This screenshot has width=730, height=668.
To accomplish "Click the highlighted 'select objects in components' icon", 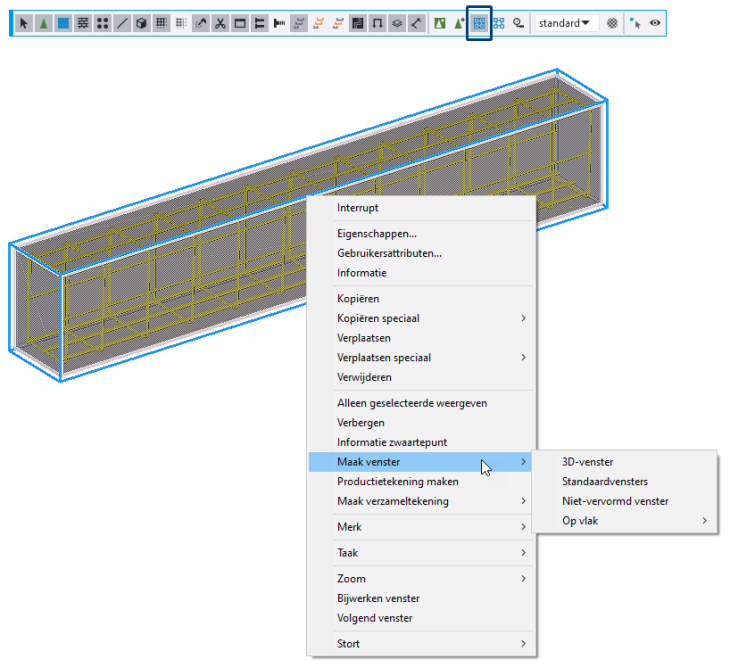I will click(x=479, y=23).
